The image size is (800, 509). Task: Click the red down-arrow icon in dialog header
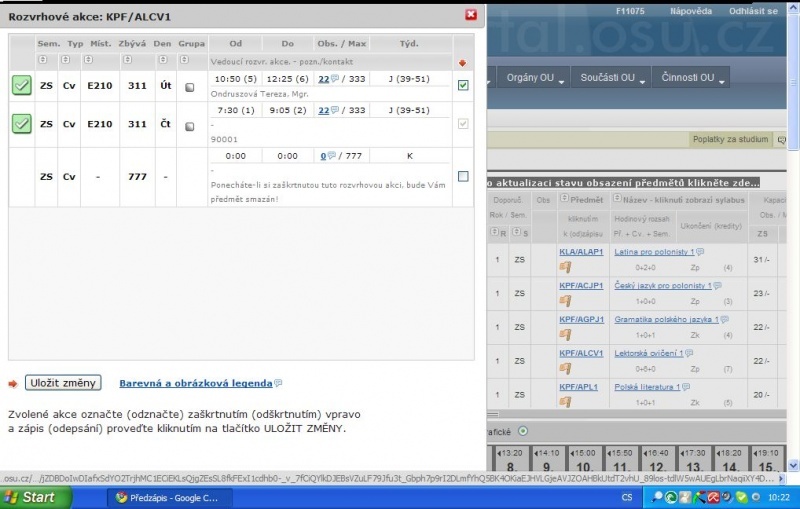pyautogui.click(x=462, y=63)
